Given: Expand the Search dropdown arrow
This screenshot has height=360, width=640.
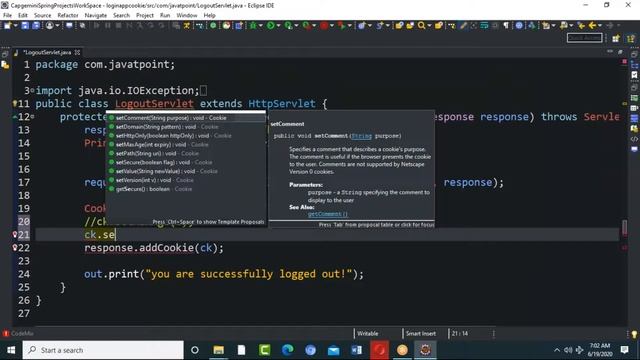Looking at the screenshot, I should point(429,25).
